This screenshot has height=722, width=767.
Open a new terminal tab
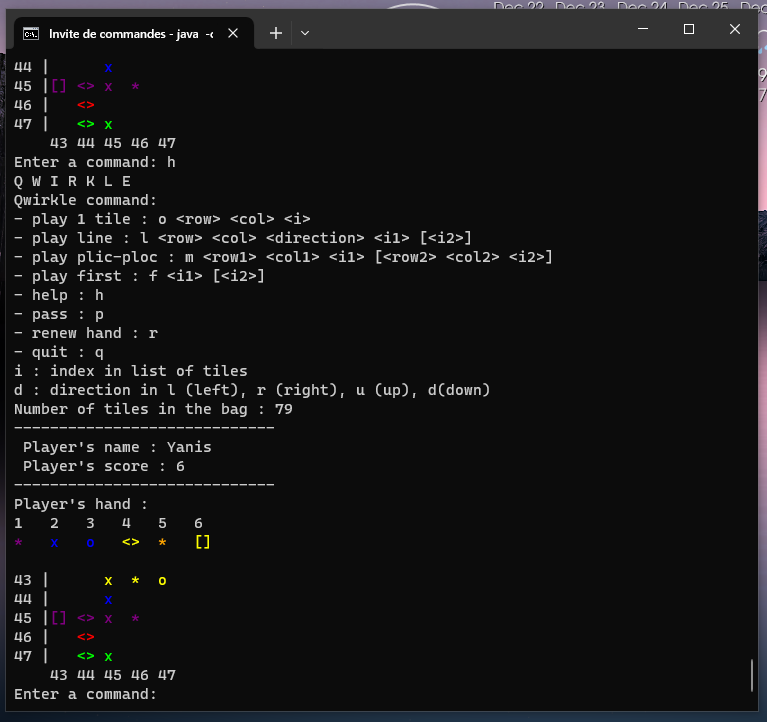click(x=276, y=33)
